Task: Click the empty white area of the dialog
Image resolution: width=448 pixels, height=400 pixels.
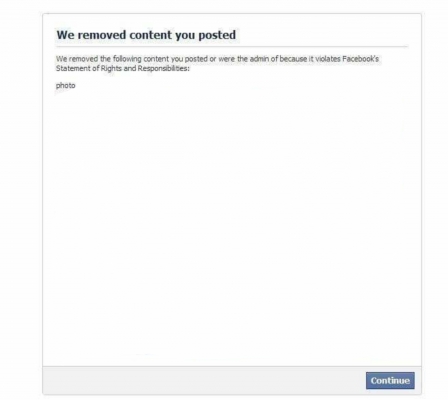Action: [x=232, y=227]
